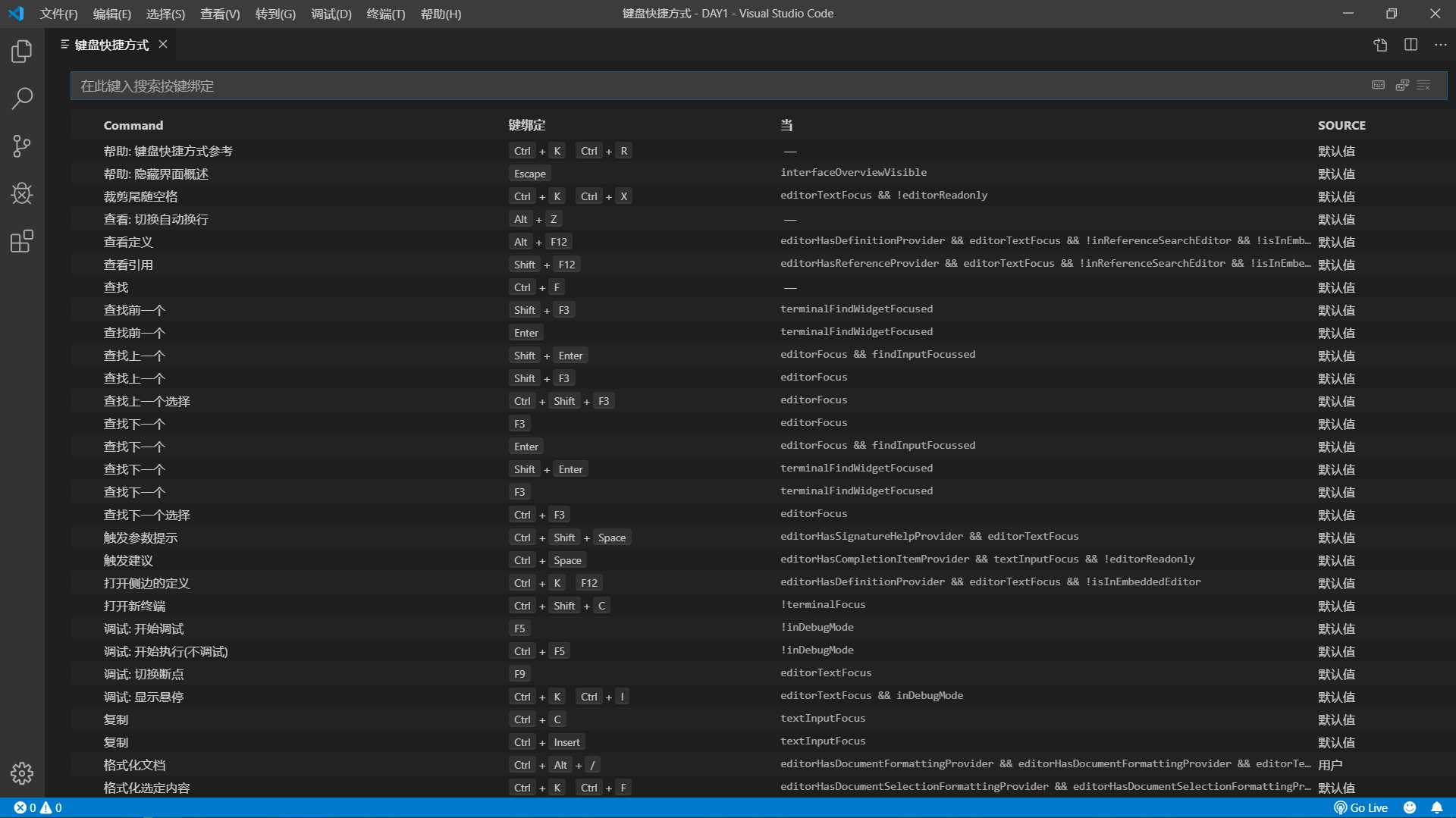Screen dimensions: 1456x818
Task: Select the 查找上一个选择 command row
Action: pos(758,401)
